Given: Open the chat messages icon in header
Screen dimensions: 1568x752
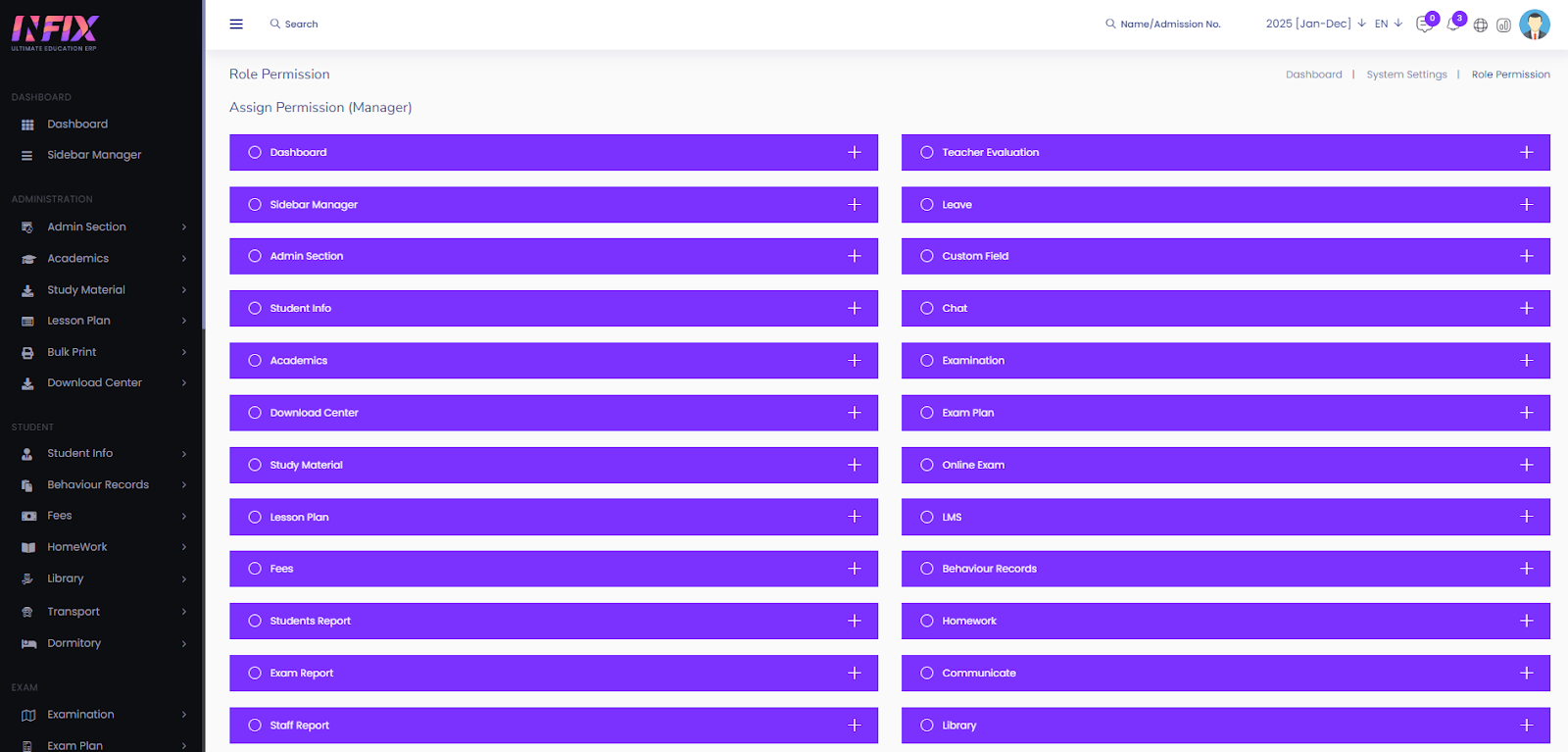Looking at the screenshot, I should pos(1424,25).
